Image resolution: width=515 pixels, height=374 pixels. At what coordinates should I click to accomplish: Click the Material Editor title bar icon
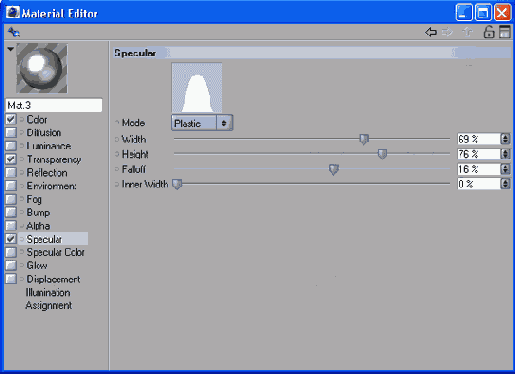[13, 13]
